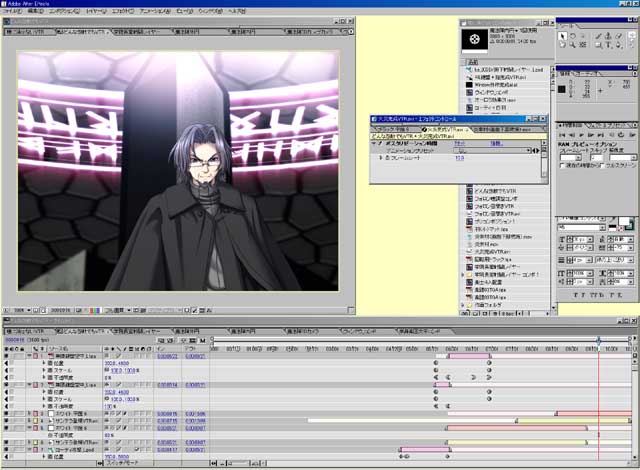Toggle visibility of timeline layer 2
This screenshot has width=640, height=470.
(6, 385)
